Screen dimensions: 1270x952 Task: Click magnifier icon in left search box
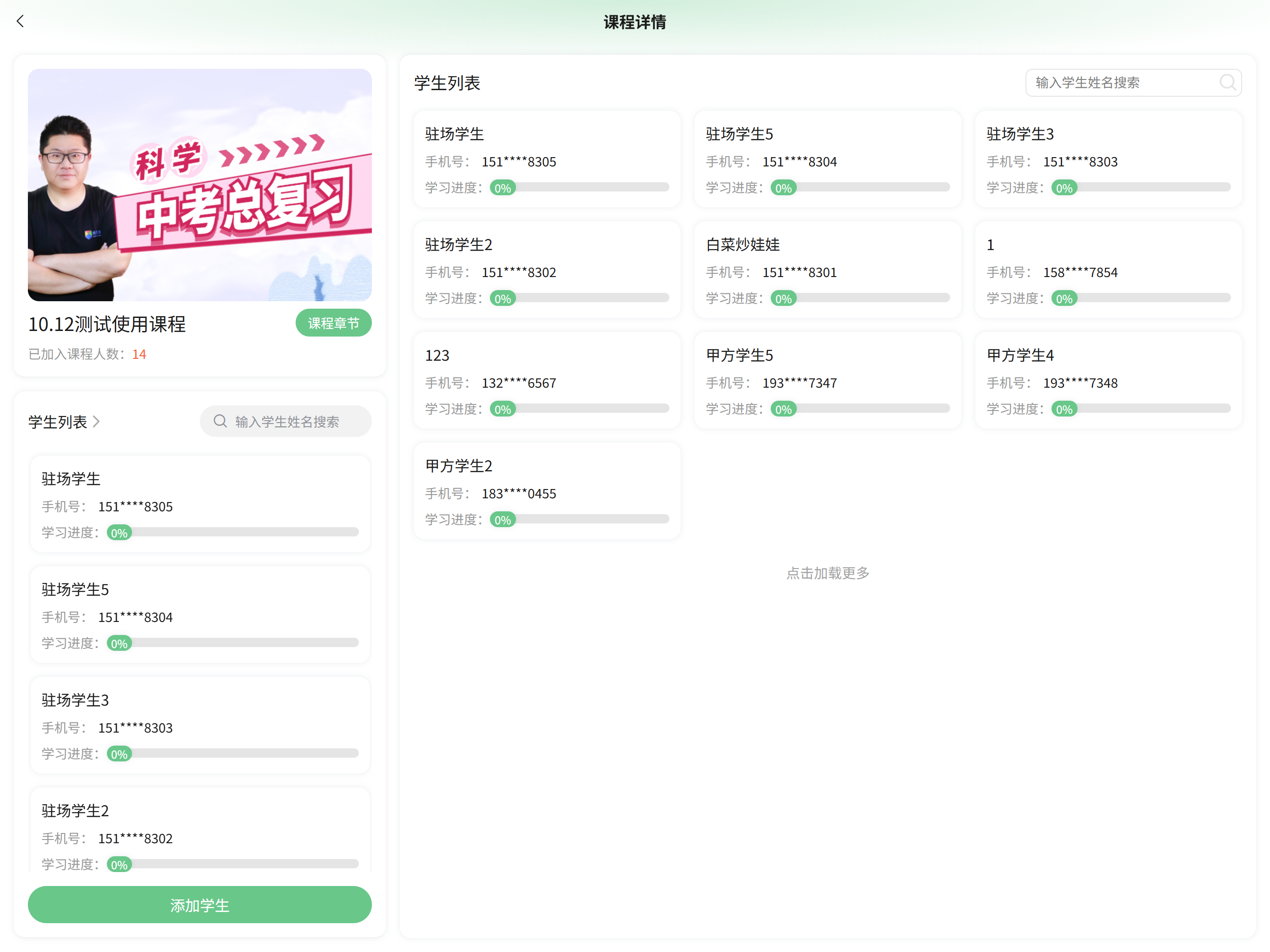(220, 422)
